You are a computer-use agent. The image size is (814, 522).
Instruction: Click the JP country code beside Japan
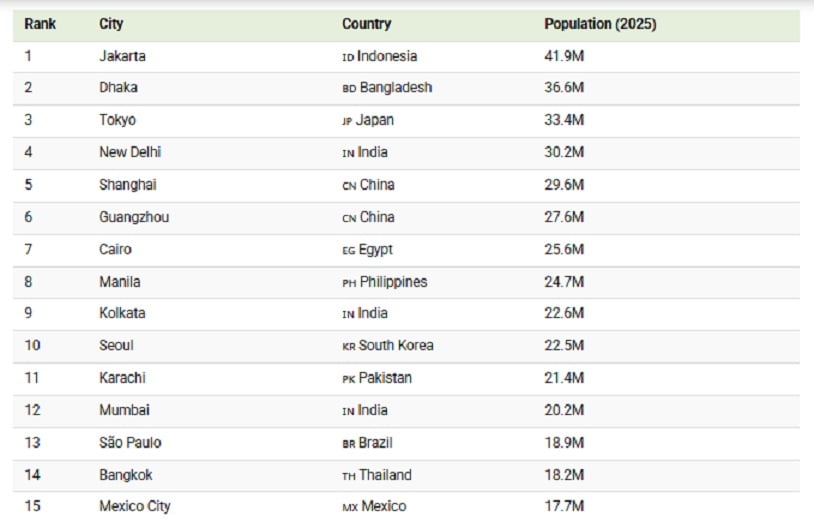tap(348, 121)
